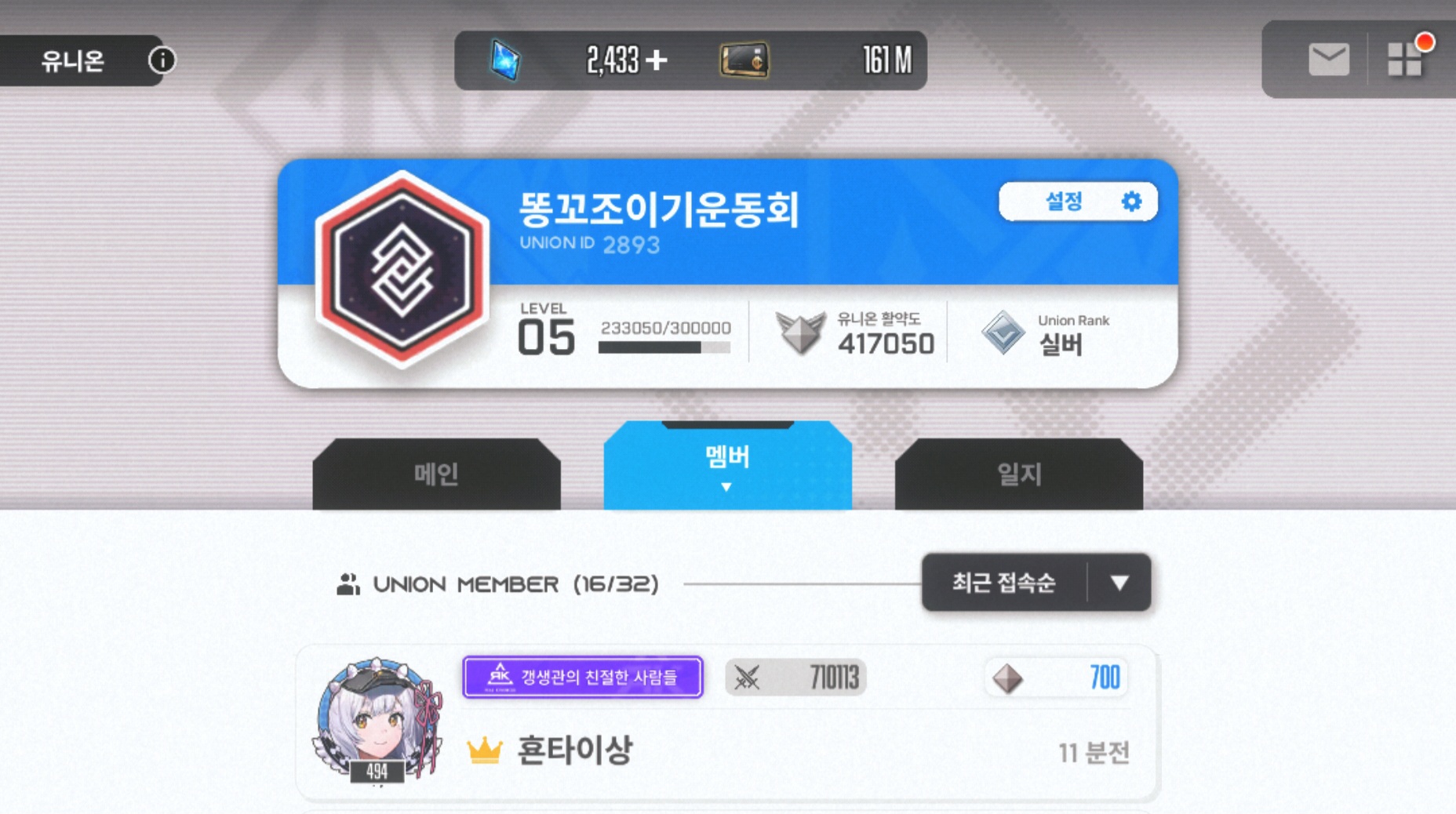Tap the gear icon in 설정 button
This screenshot has width=1456, height=814.
point(1131,202)
